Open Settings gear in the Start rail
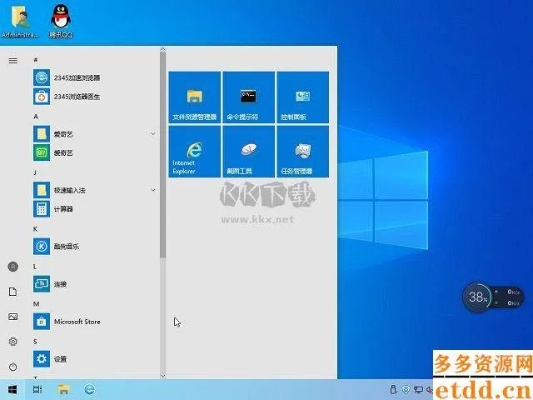The width and height of the screenshot is (533, 400). pos(13,342)
